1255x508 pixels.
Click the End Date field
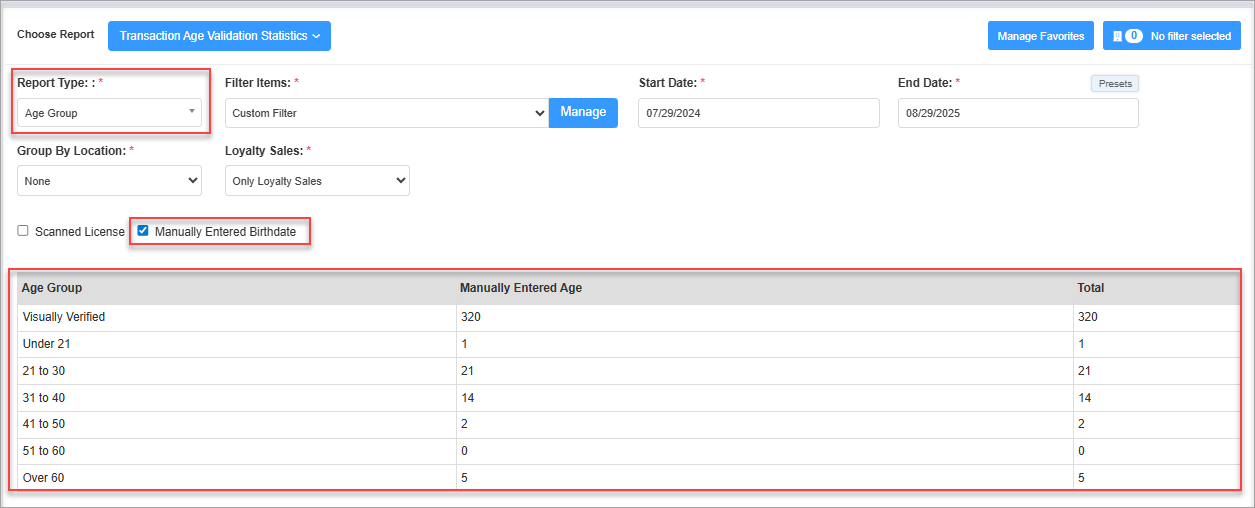pos(1018,113)
